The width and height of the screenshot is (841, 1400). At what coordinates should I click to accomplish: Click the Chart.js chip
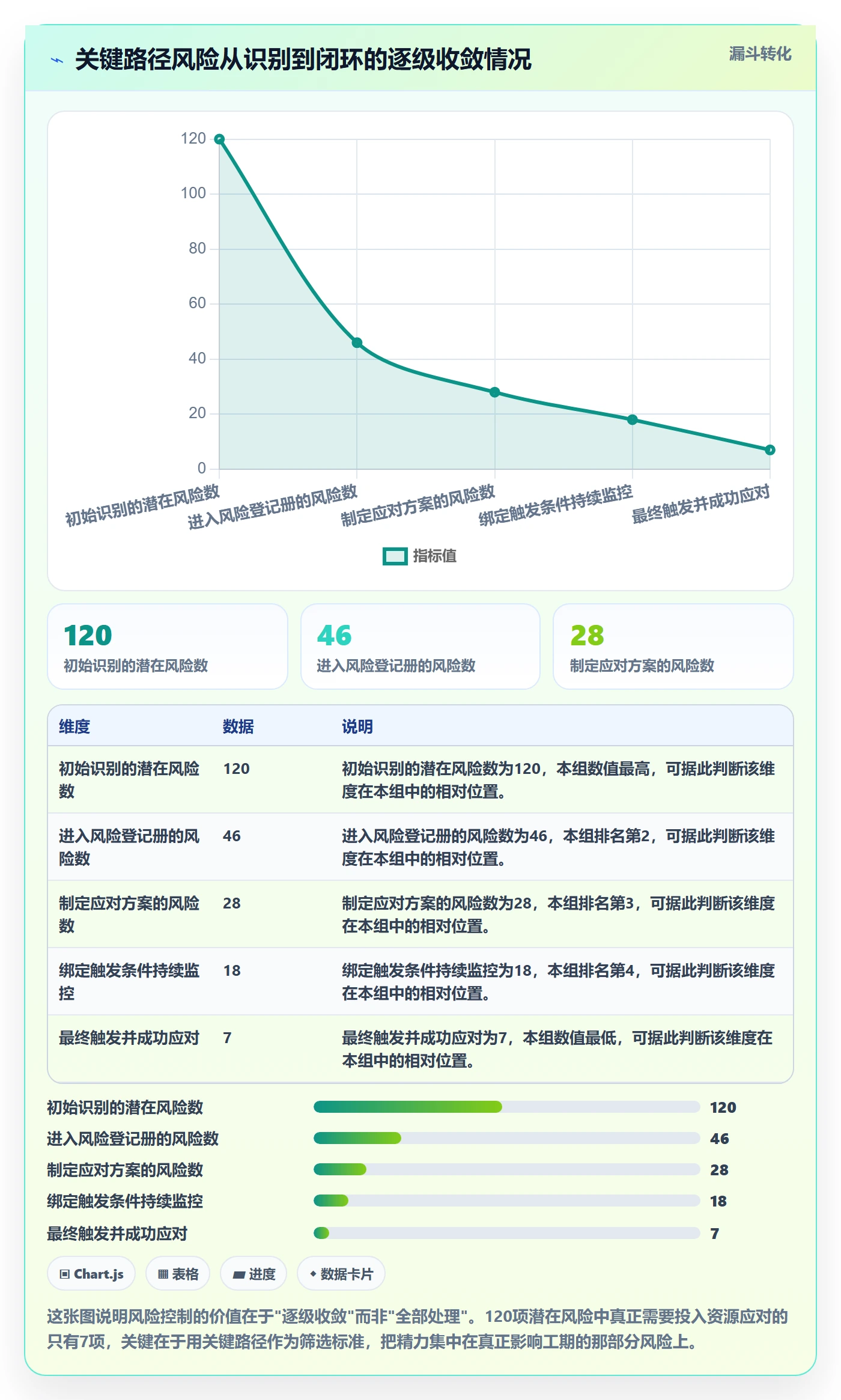point(91,1274)
